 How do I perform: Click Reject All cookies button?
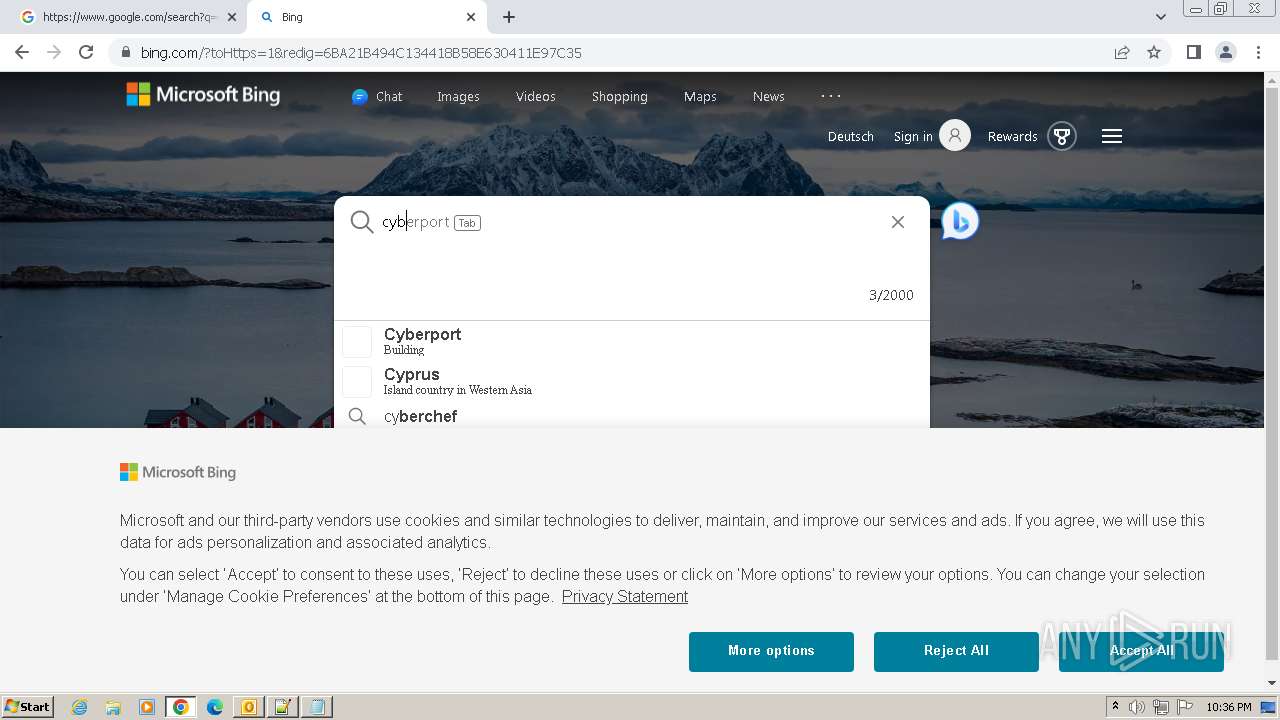(956, 651)
